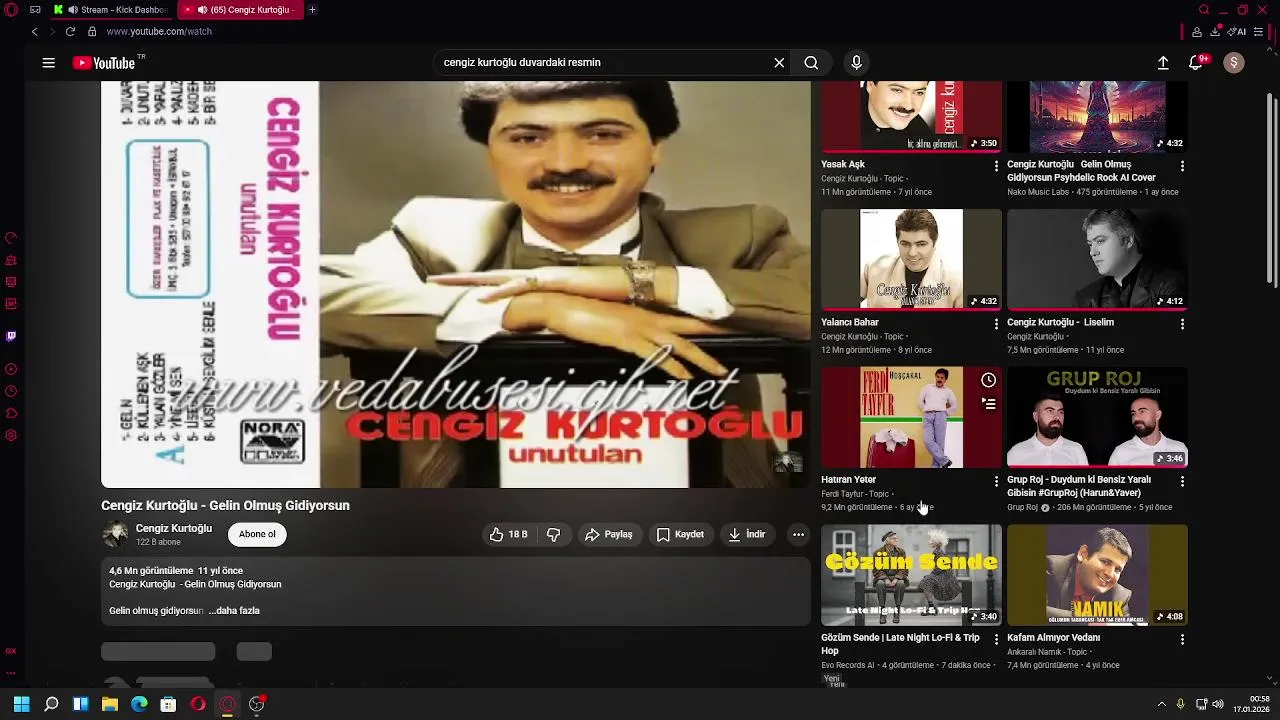Open the sidebar settings gear icon

[11, 436]
